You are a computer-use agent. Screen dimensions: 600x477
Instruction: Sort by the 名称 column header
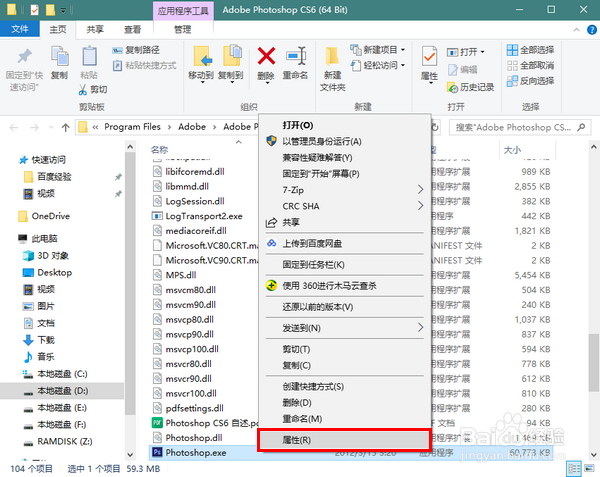[159, 150]
